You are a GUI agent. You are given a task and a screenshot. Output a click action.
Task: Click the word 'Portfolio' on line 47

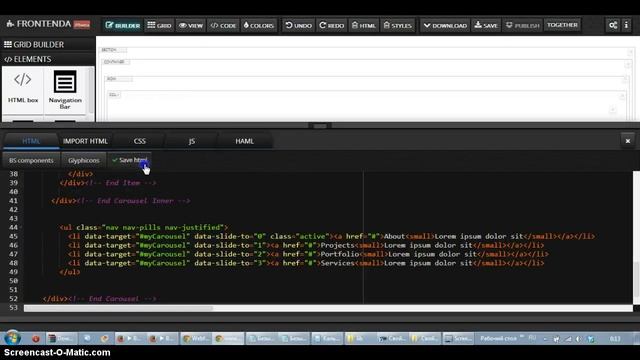[340, 254]
